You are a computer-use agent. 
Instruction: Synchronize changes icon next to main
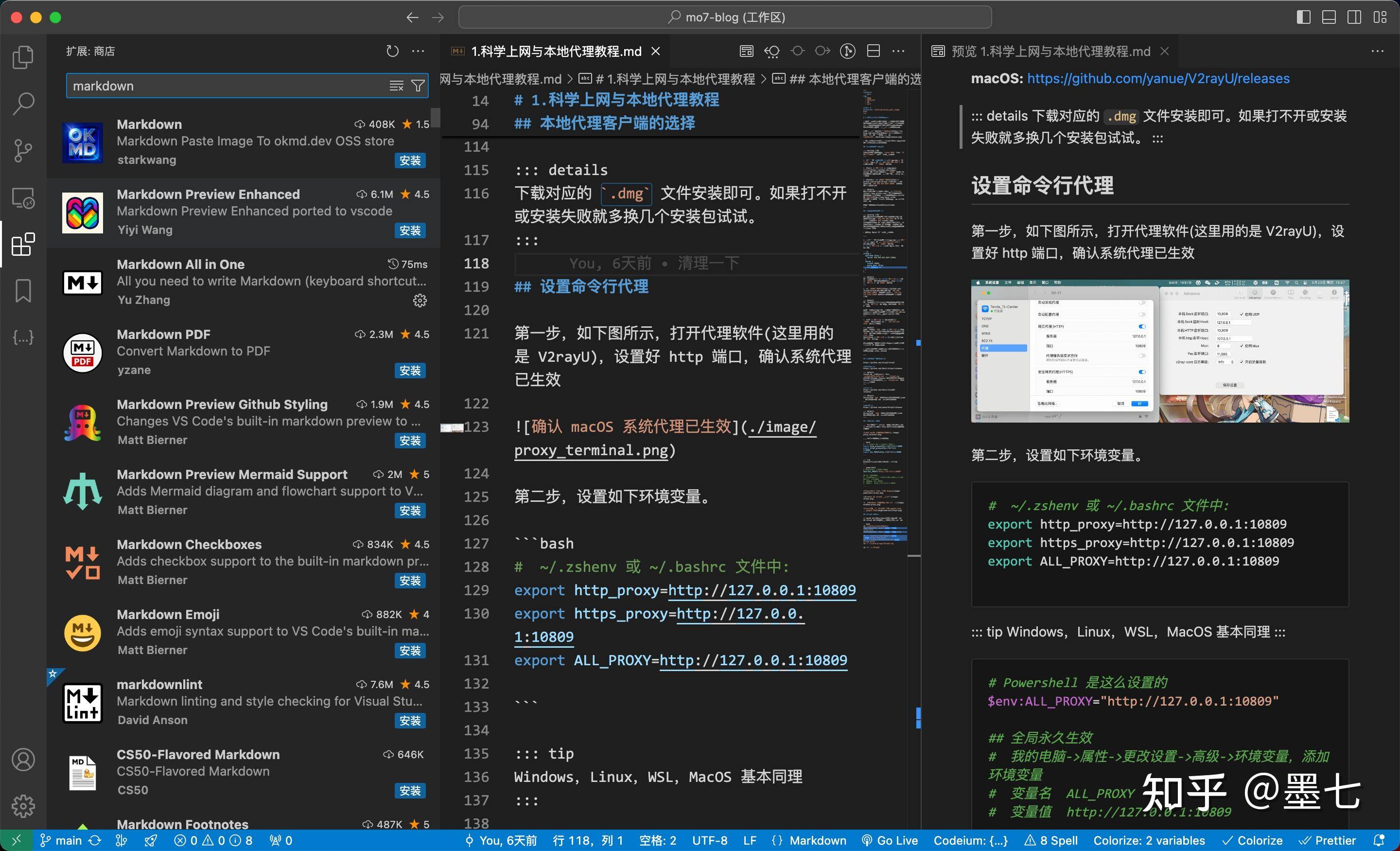click(95, 840)
